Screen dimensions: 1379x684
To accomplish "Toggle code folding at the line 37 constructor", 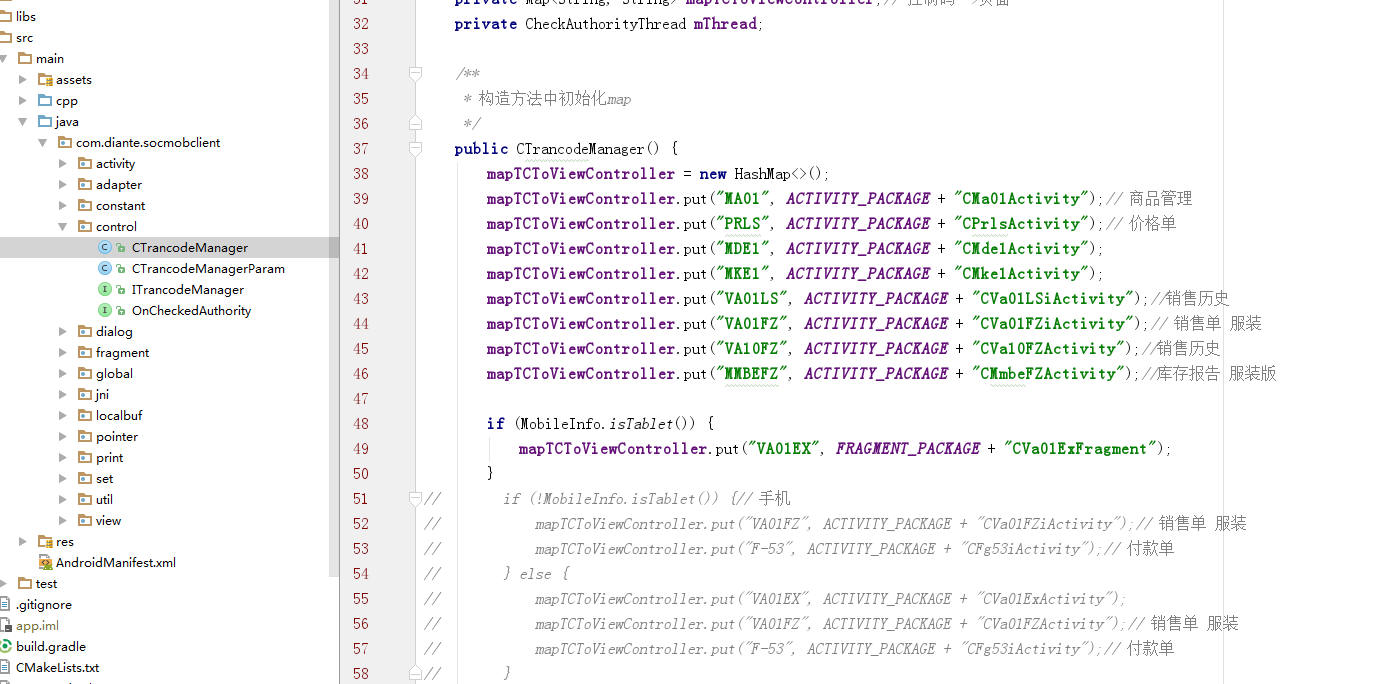I will tap(415, 149).
